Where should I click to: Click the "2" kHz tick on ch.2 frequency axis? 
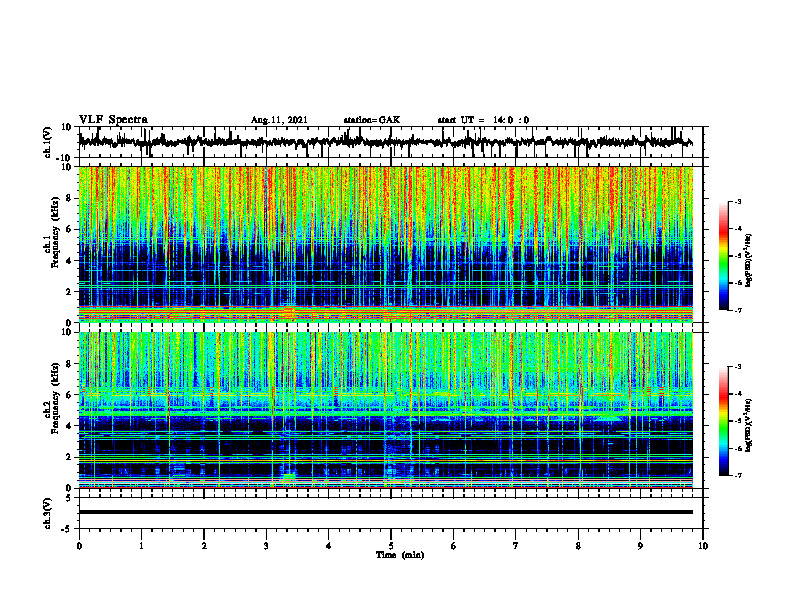70,457
